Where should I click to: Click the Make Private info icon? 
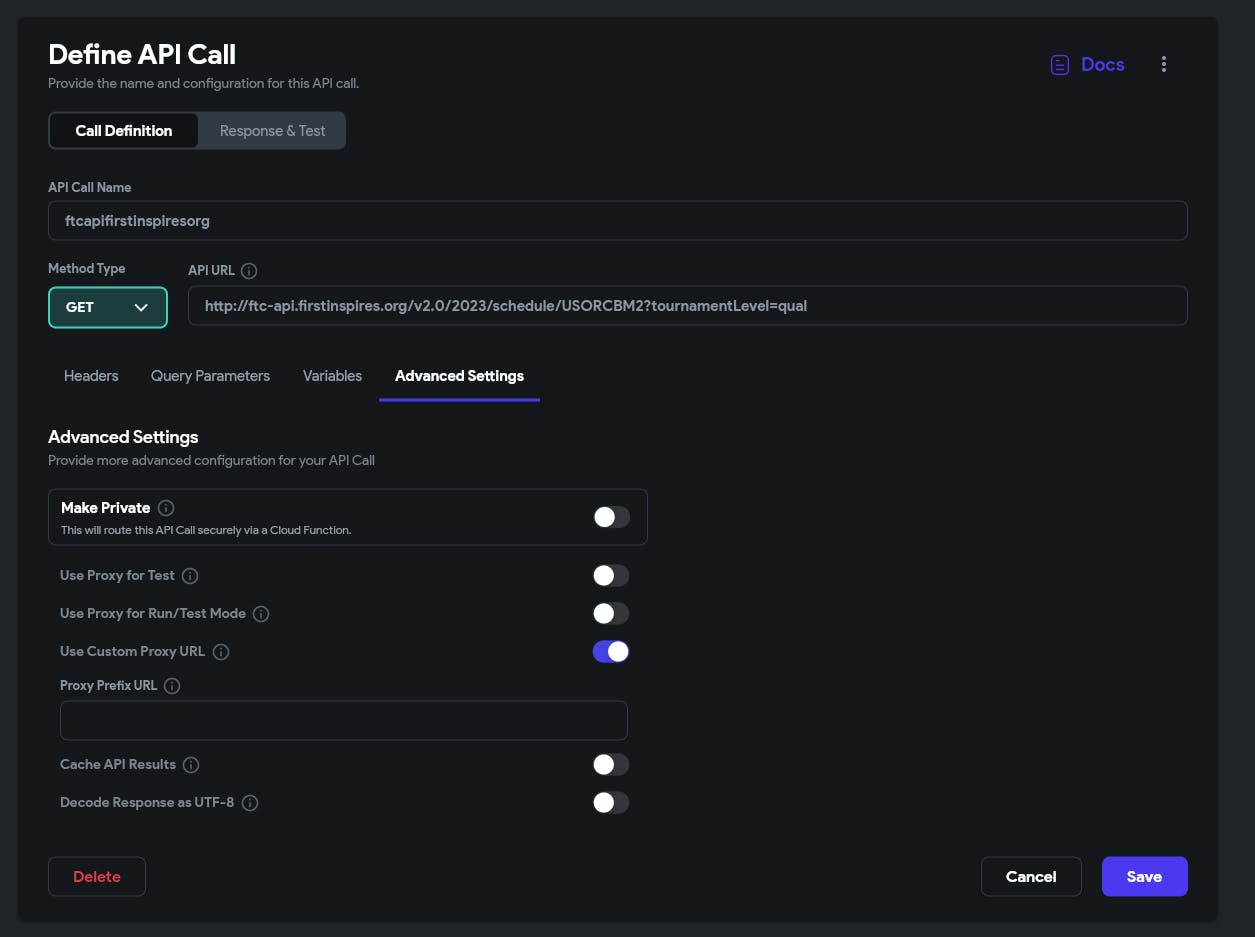click(166, 508)
